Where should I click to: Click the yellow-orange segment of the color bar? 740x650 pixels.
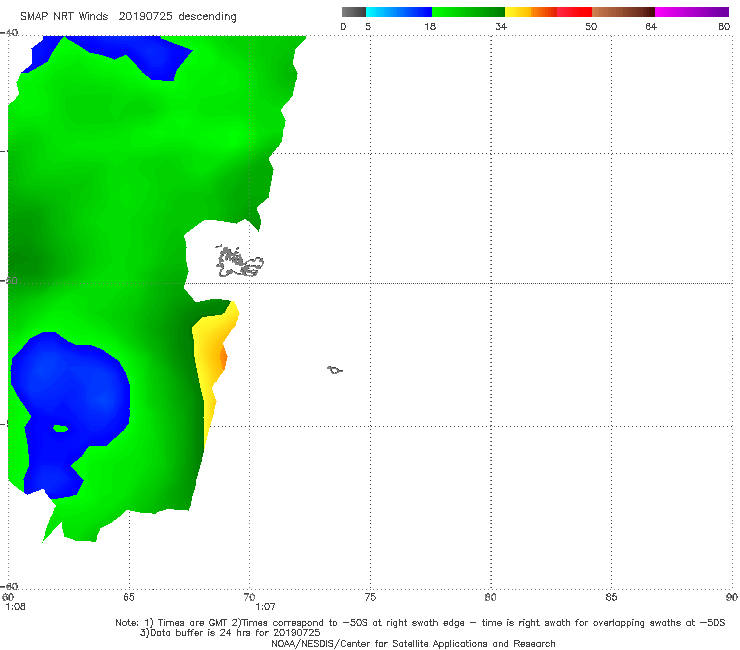click(x=531, y=12)
